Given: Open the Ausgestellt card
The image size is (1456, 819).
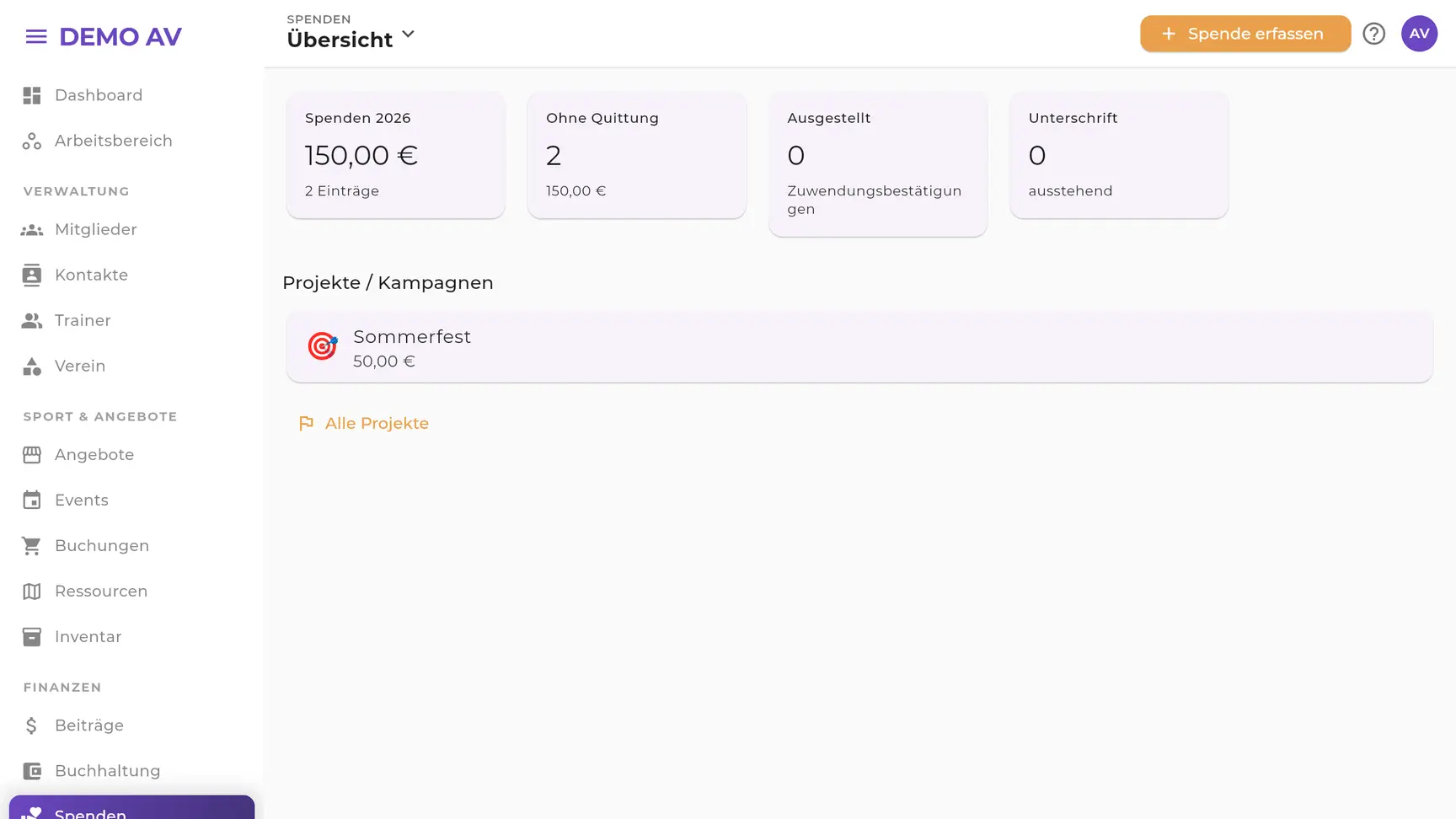Looking at the screenshot, I should coord(878,164).
